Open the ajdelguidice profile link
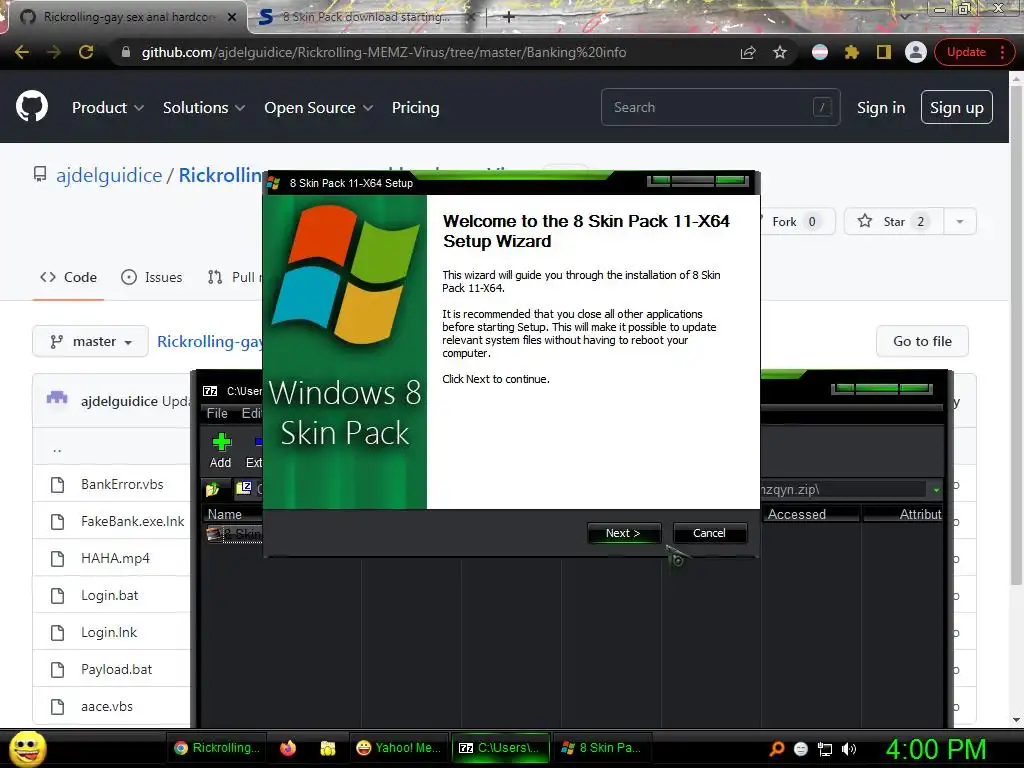1024x768 pixels. tap(109, 175)
